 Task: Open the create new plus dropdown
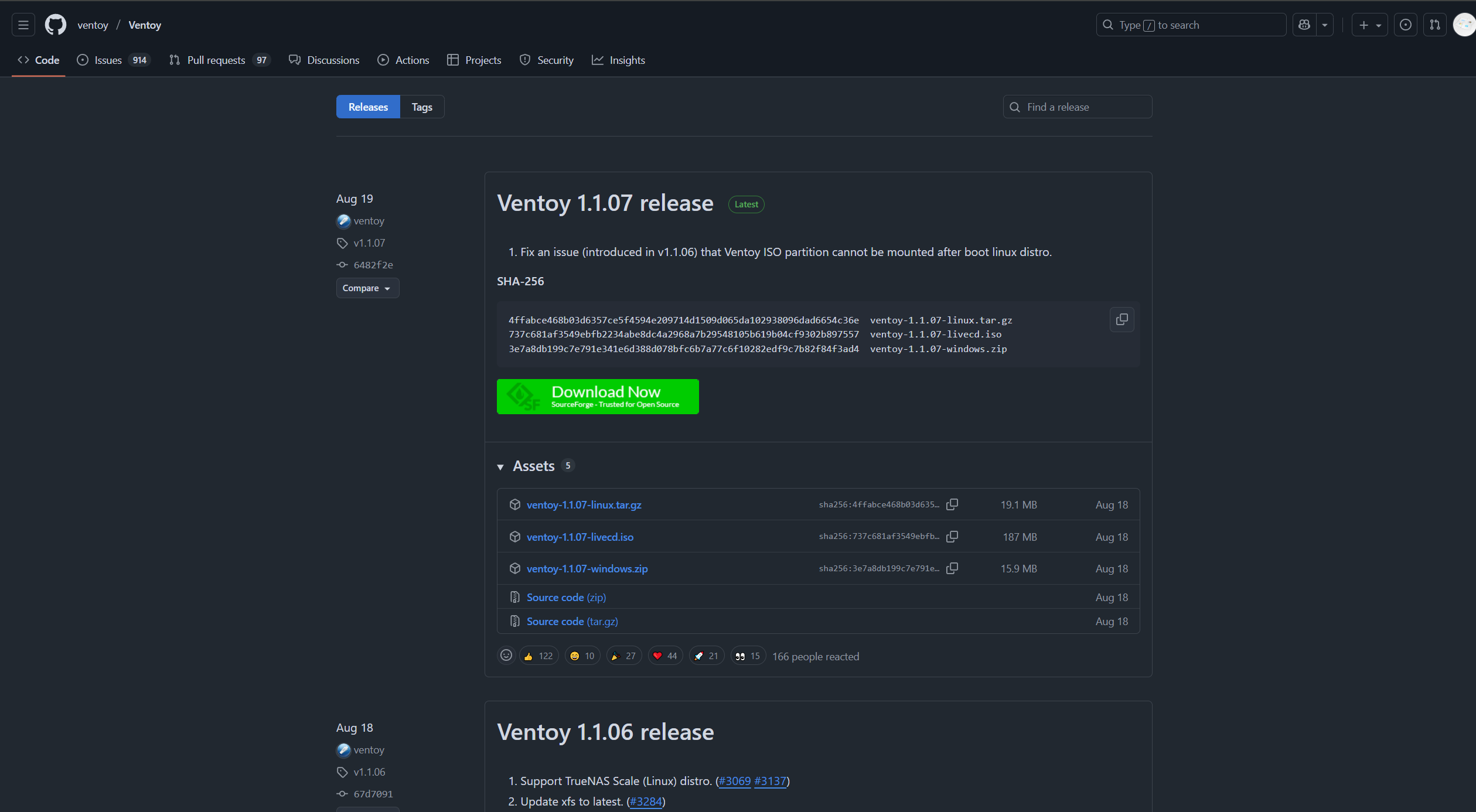click(x=1369, y=25)
